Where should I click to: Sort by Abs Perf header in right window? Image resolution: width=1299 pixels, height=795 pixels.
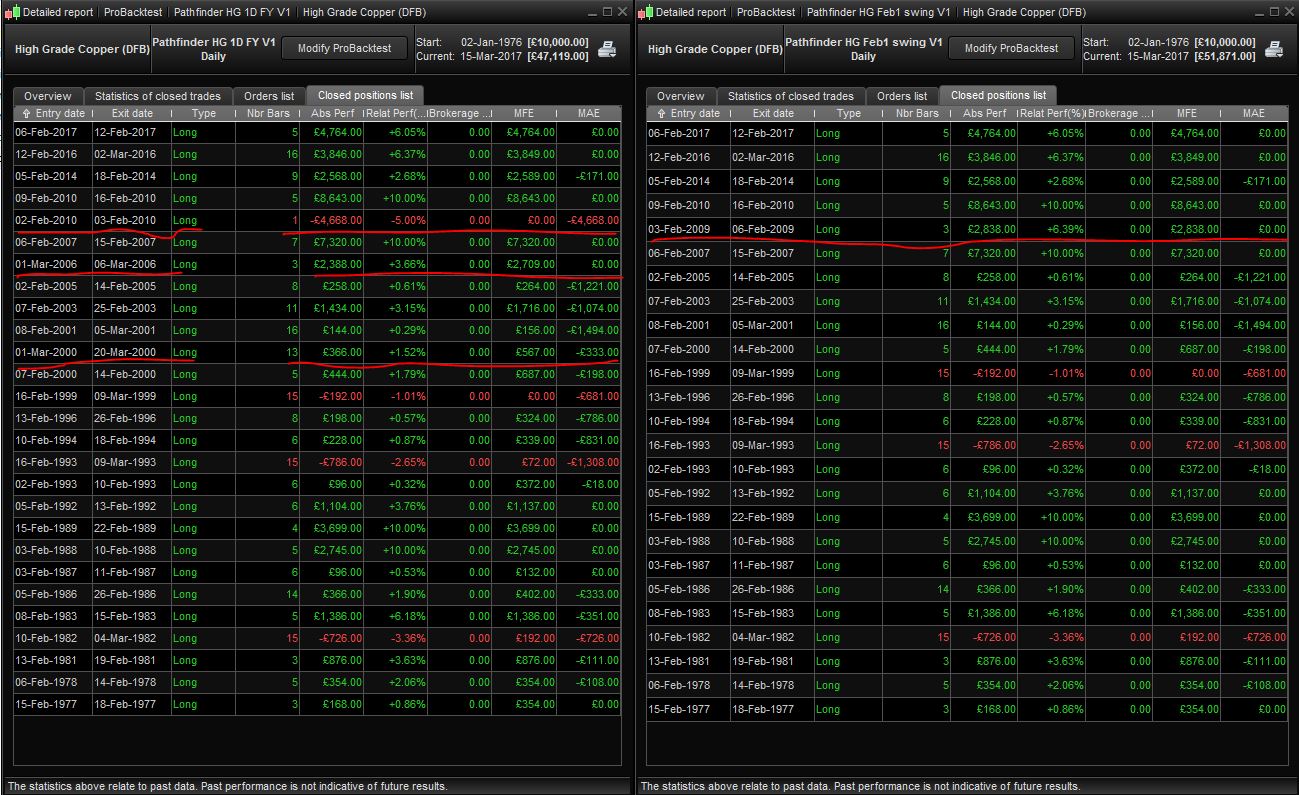(984, 113)
